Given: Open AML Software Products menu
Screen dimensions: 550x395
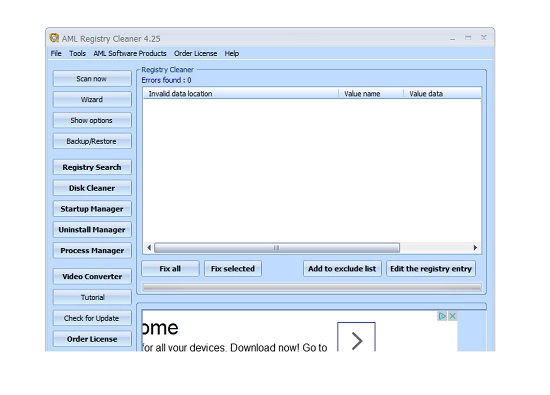Looking at the screenshot, I should (130, 53).
